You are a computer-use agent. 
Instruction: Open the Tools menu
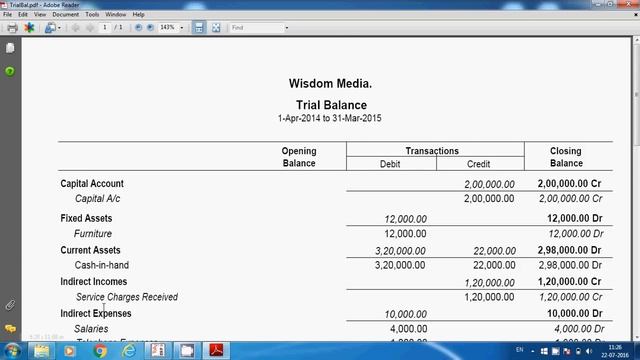coord(92,14)
